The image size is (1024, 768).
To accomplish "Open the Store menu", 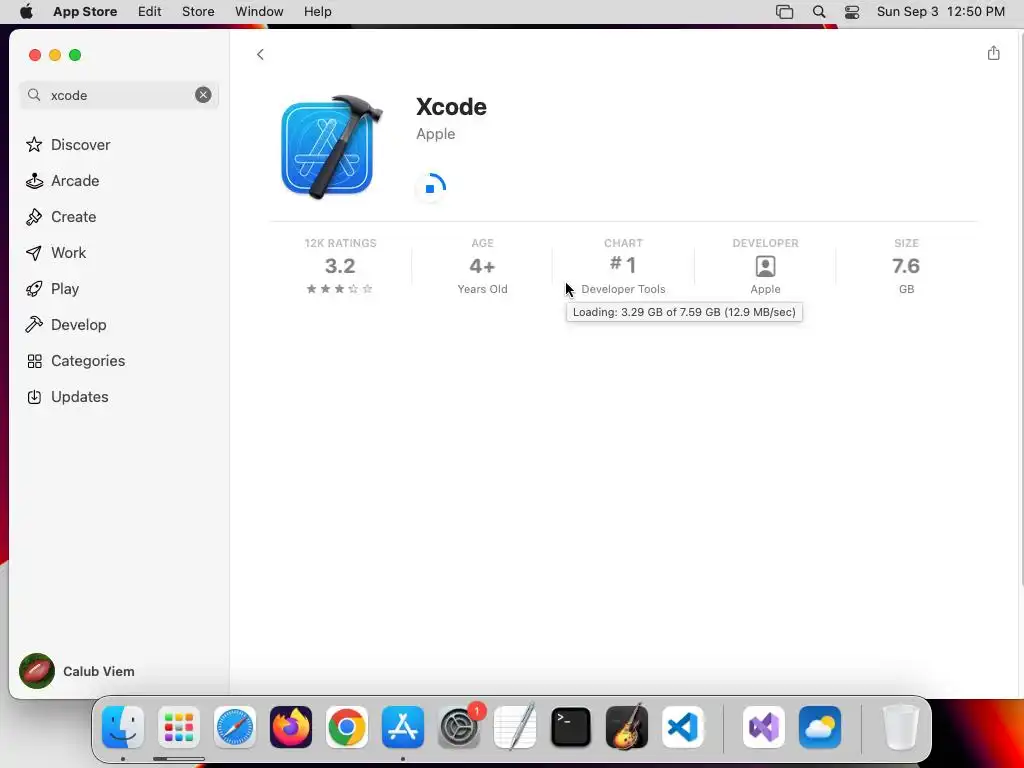I will tap(198, 12).
